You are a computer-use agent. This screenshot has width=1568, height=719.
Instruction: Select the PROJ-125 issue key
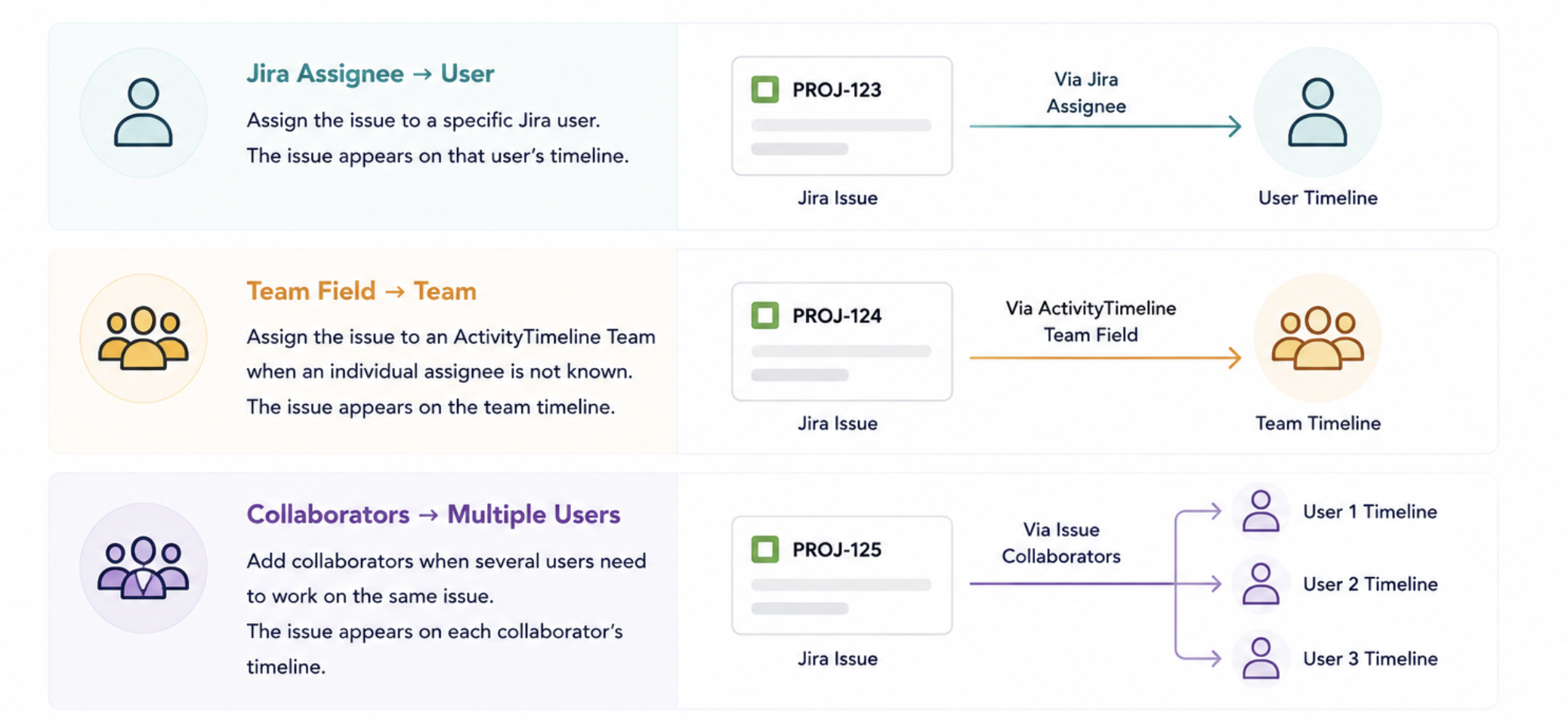[x=837, y=550]
